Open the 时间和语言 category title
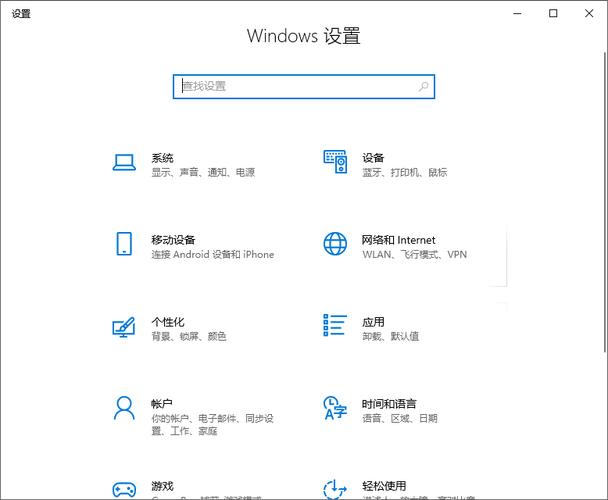This screenshot has width=608, height=500. click(x=389, y=403)
